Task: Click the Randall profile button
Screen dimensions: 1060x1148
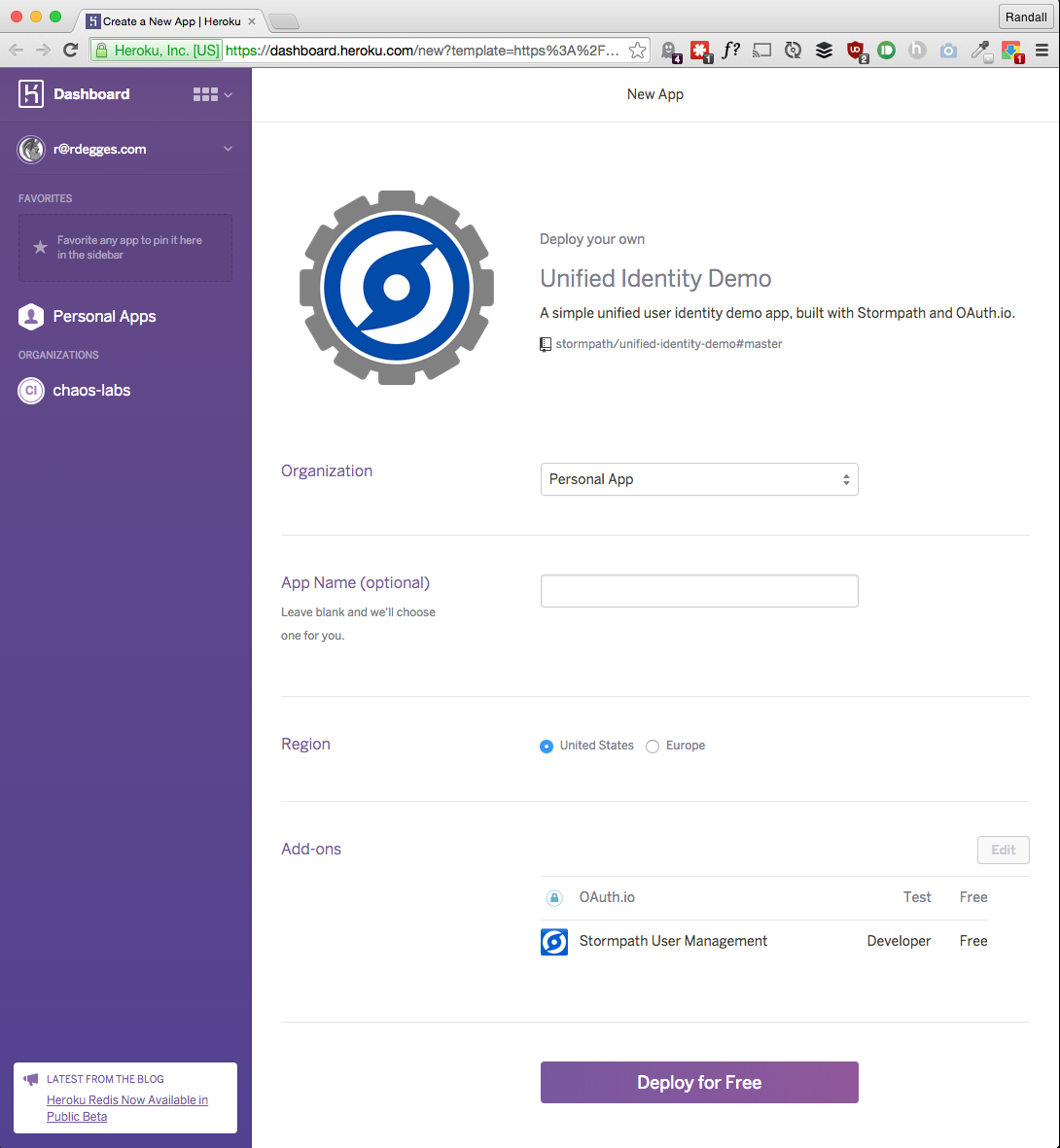Action: pyautogui.click(x=1026, y=17)
